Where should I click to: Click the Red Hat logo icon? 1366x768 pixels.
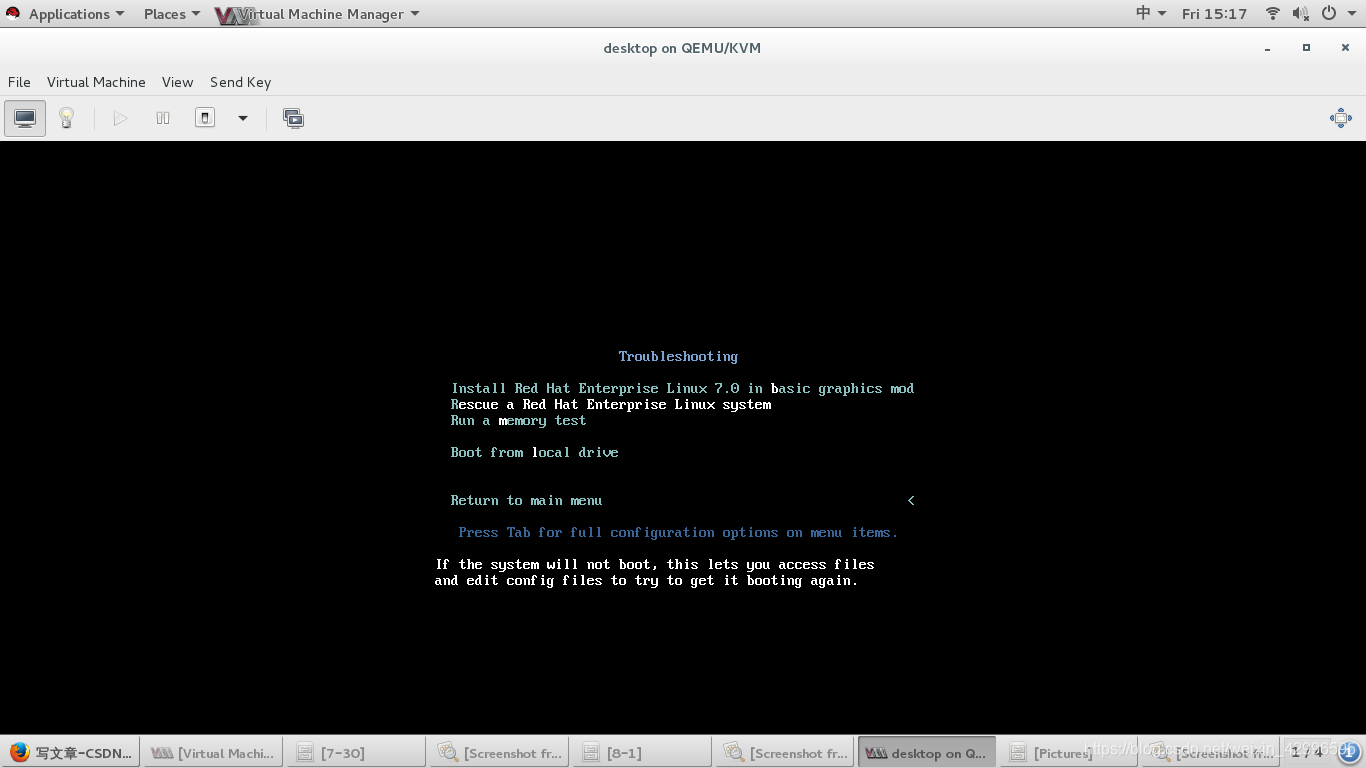(13, 13)
